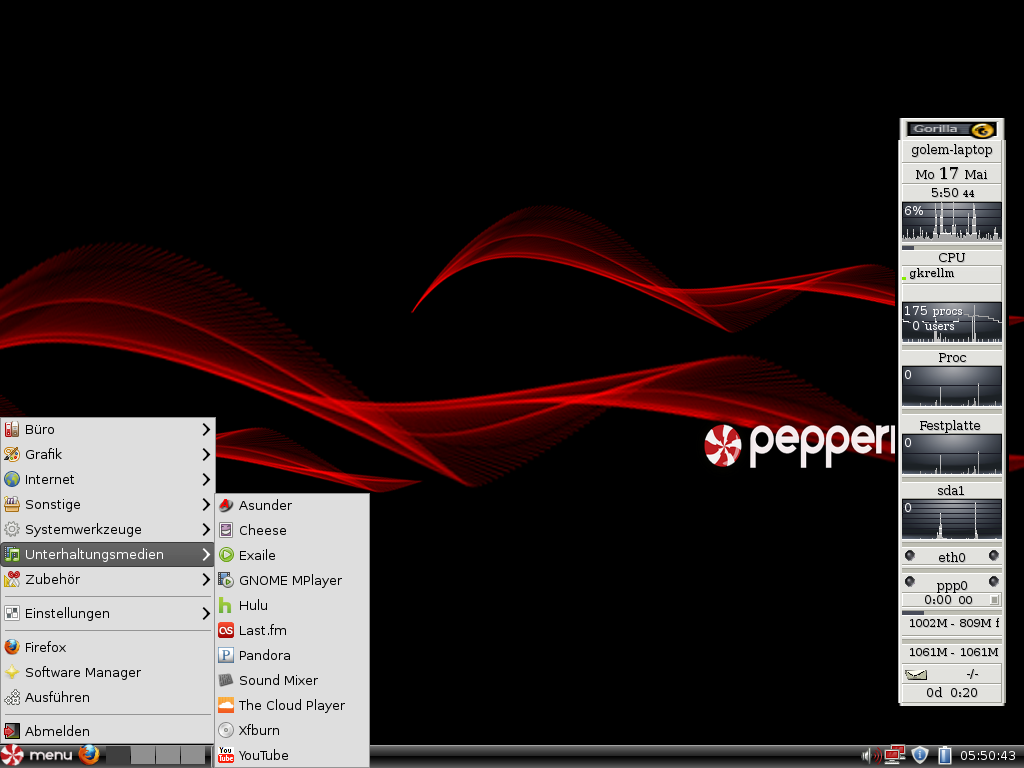
Task: Open the Software Manager
Action: [82, 672]
